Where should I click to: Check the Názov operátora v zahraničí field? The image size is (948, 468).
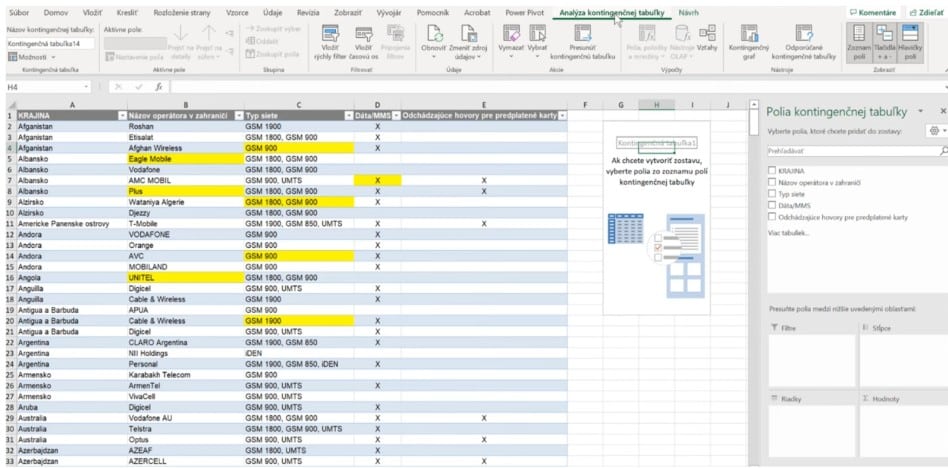[x=771, y=182]
